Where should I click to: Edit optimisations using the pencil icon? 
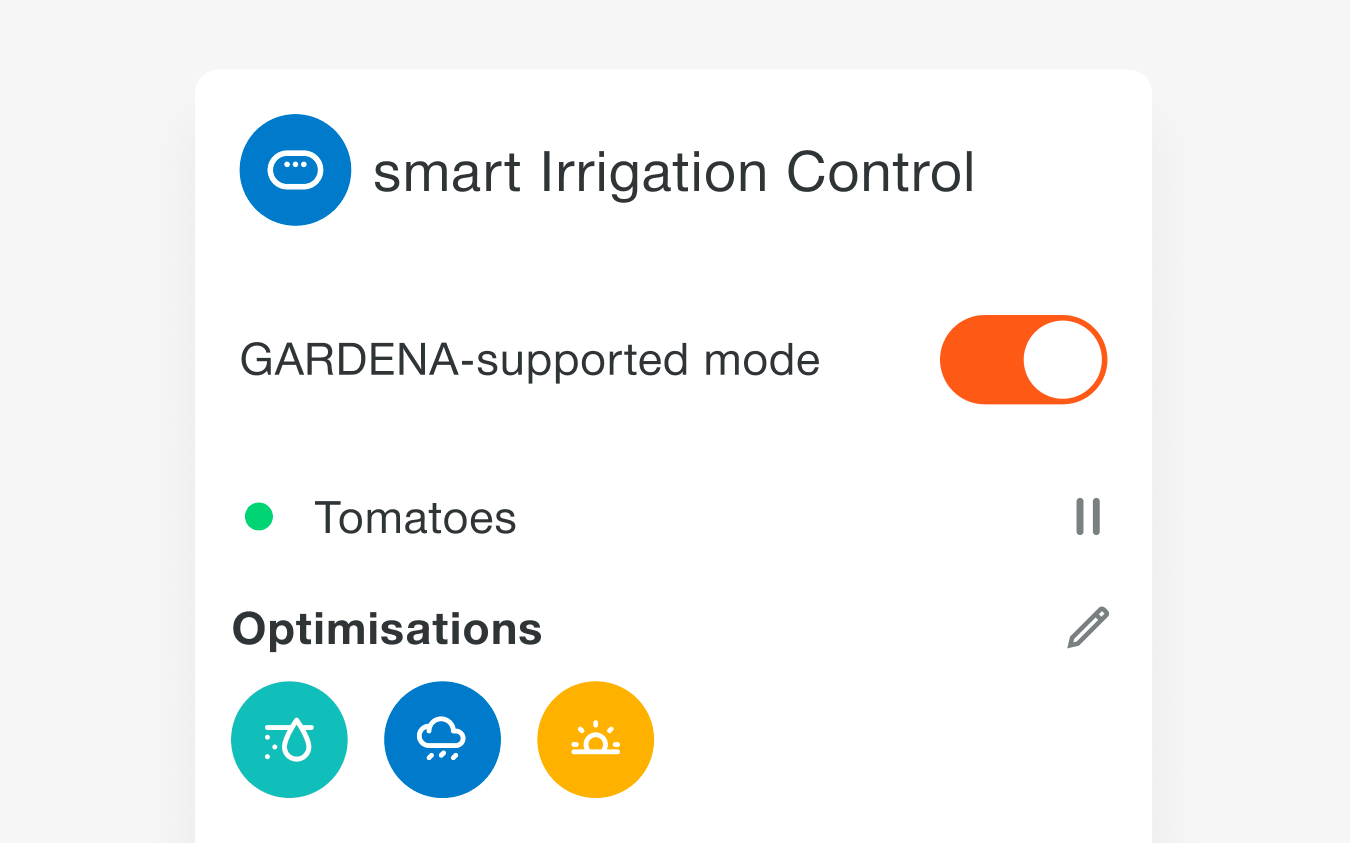click(x=1088, y=628)
